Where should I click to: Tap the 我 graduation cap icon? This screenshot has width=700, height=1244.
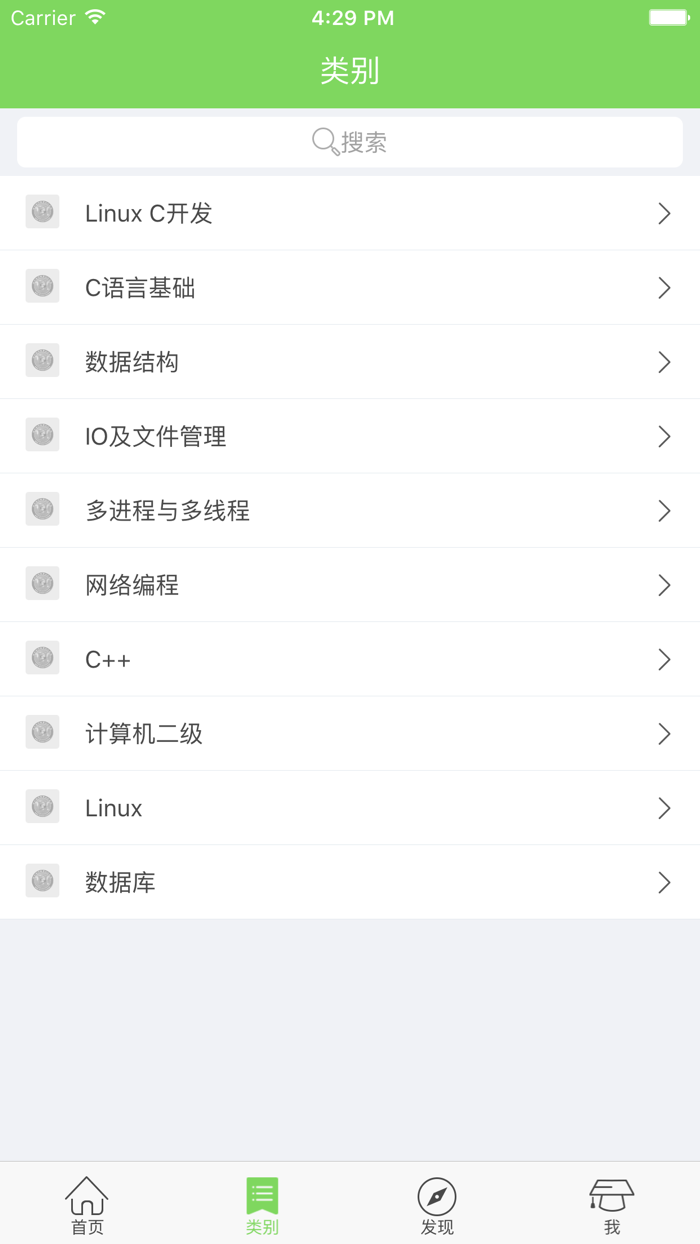612,1192
